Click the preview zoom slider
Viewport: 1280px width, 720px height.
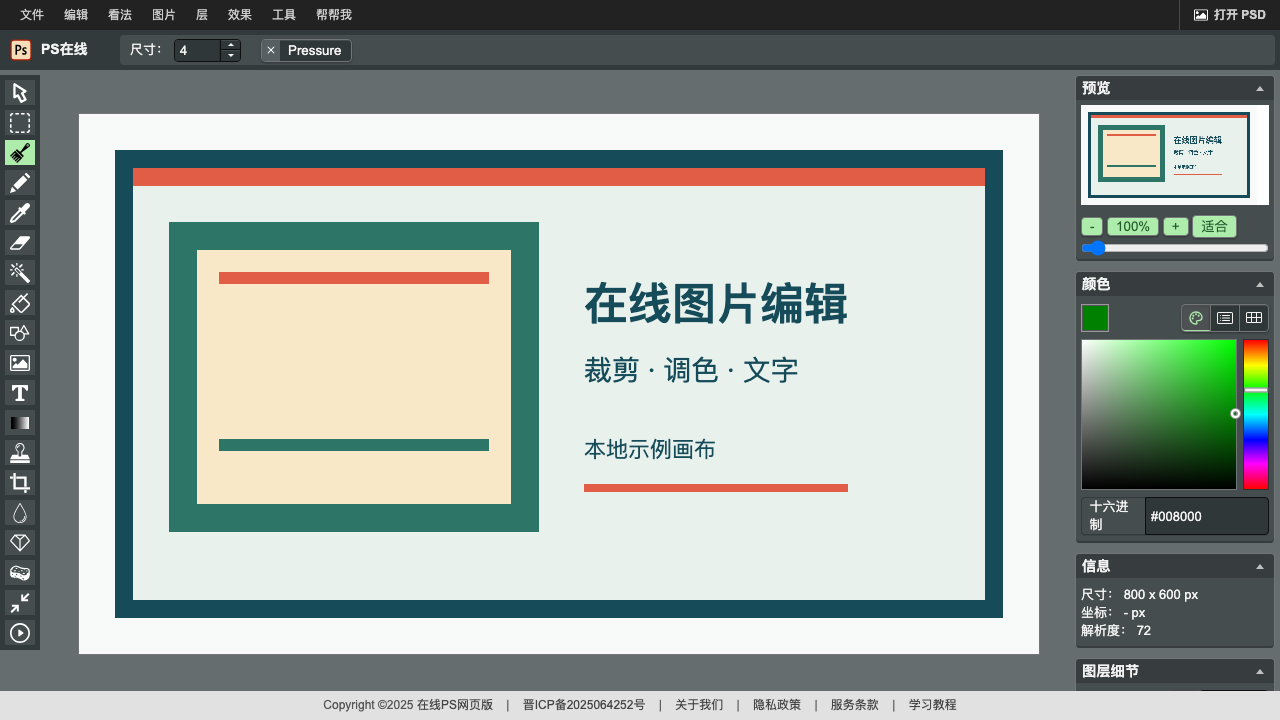(1174, 248)
